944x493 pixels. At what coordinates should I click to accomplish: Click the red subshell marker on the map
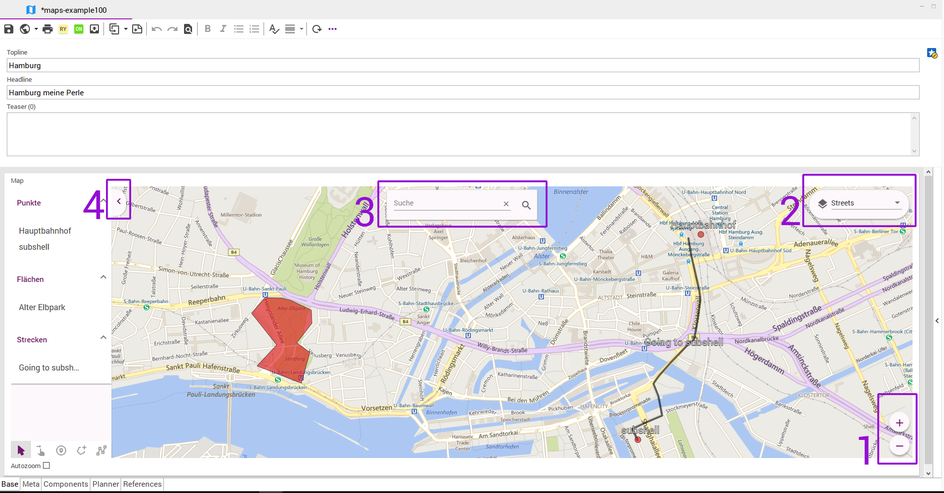coord(638,439)
